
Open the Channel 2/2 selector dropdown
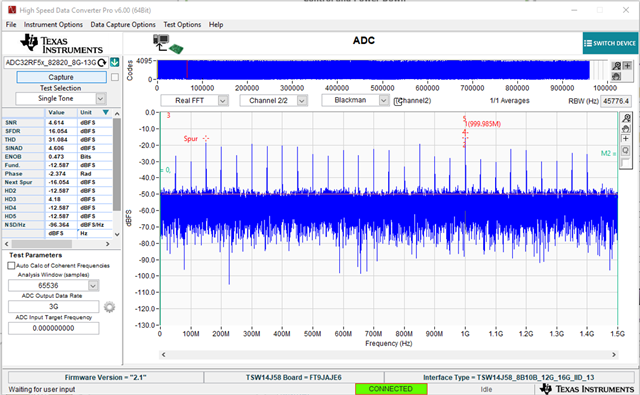coord(302,100)
